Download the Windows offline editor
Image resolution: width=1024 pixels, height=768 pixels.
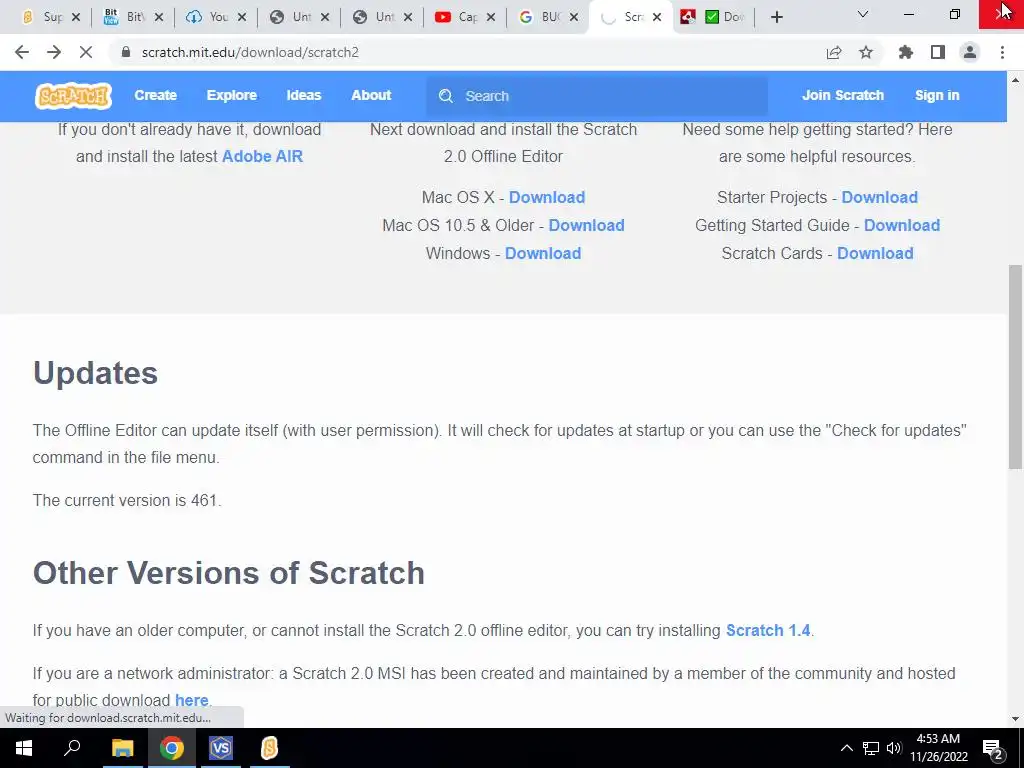coord(543,253)
